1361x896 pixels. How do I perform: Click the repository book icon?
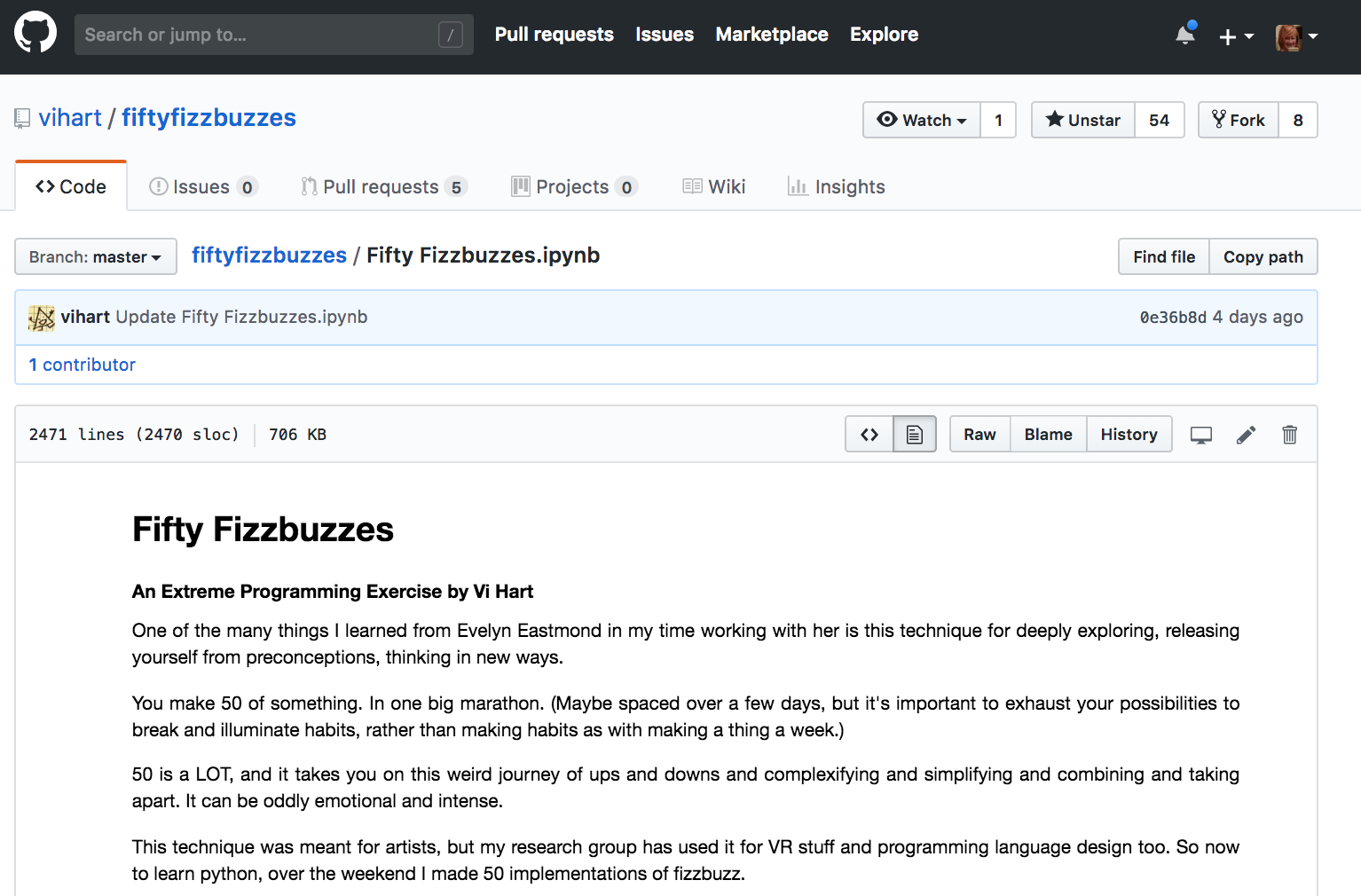[x=22, y=119]
